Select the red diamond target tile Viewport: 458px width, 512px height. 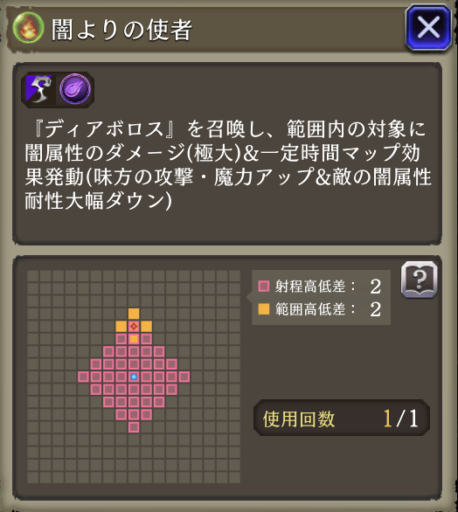click(x=134, y=326)
